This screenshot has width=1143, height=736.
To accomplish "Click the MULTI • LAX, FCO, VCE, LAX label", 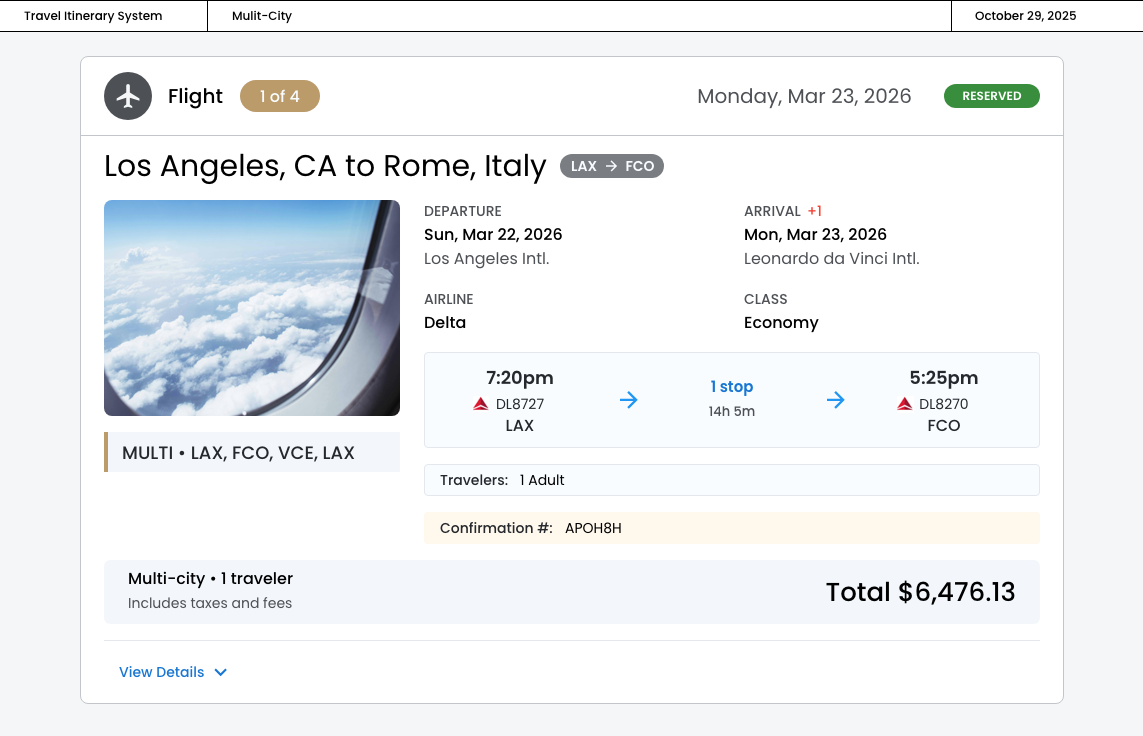I will (238, 453).
